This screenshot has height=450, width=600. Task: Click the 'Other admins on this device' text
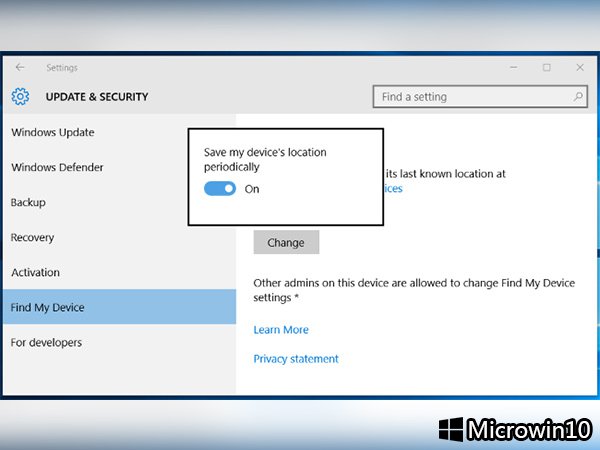pyautogui.click(x=414, y=290)
